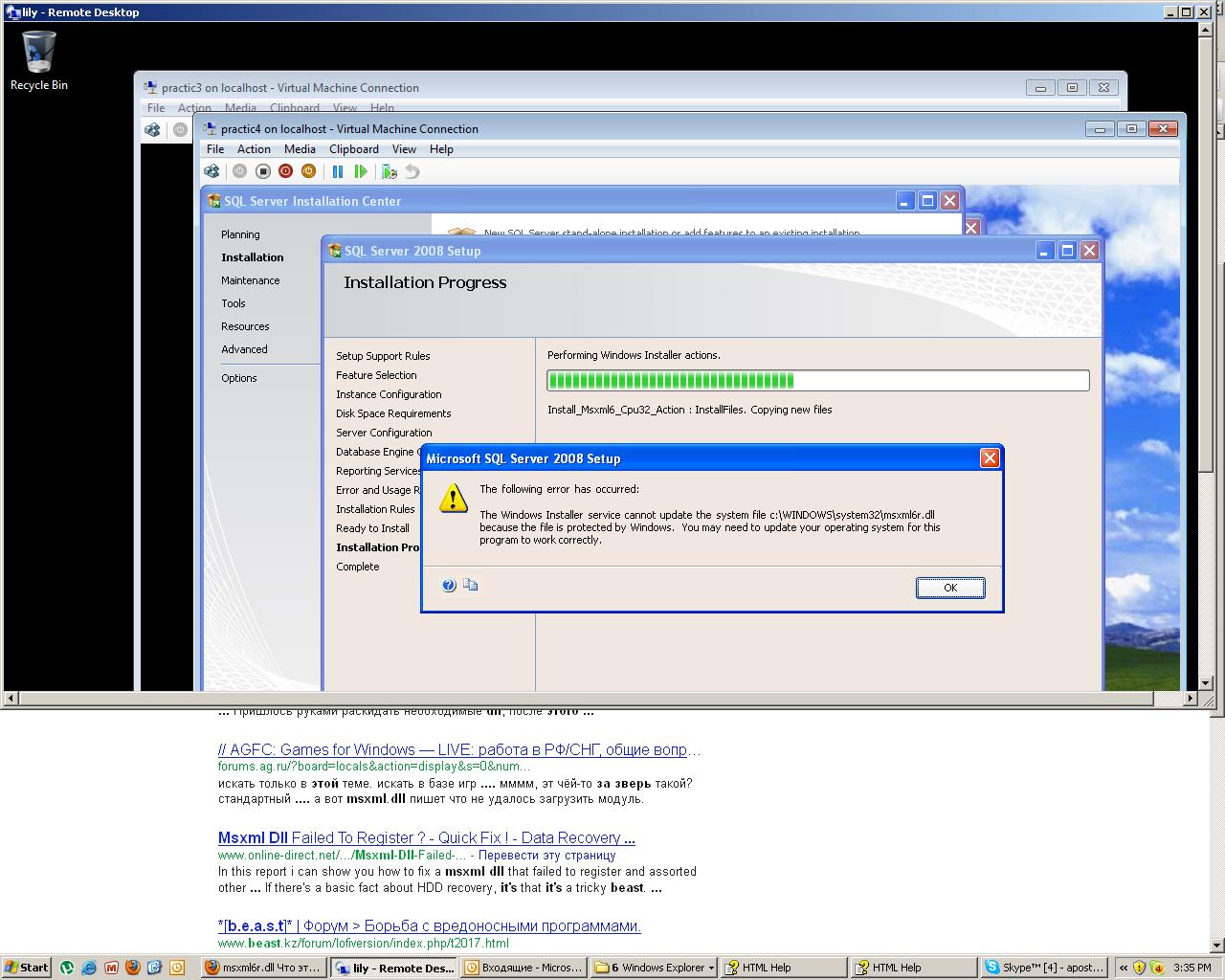This screenshot has height=980, width=1225.
Task: Select Tools in SQL Server Installation Center
Action: click(234, 303)
